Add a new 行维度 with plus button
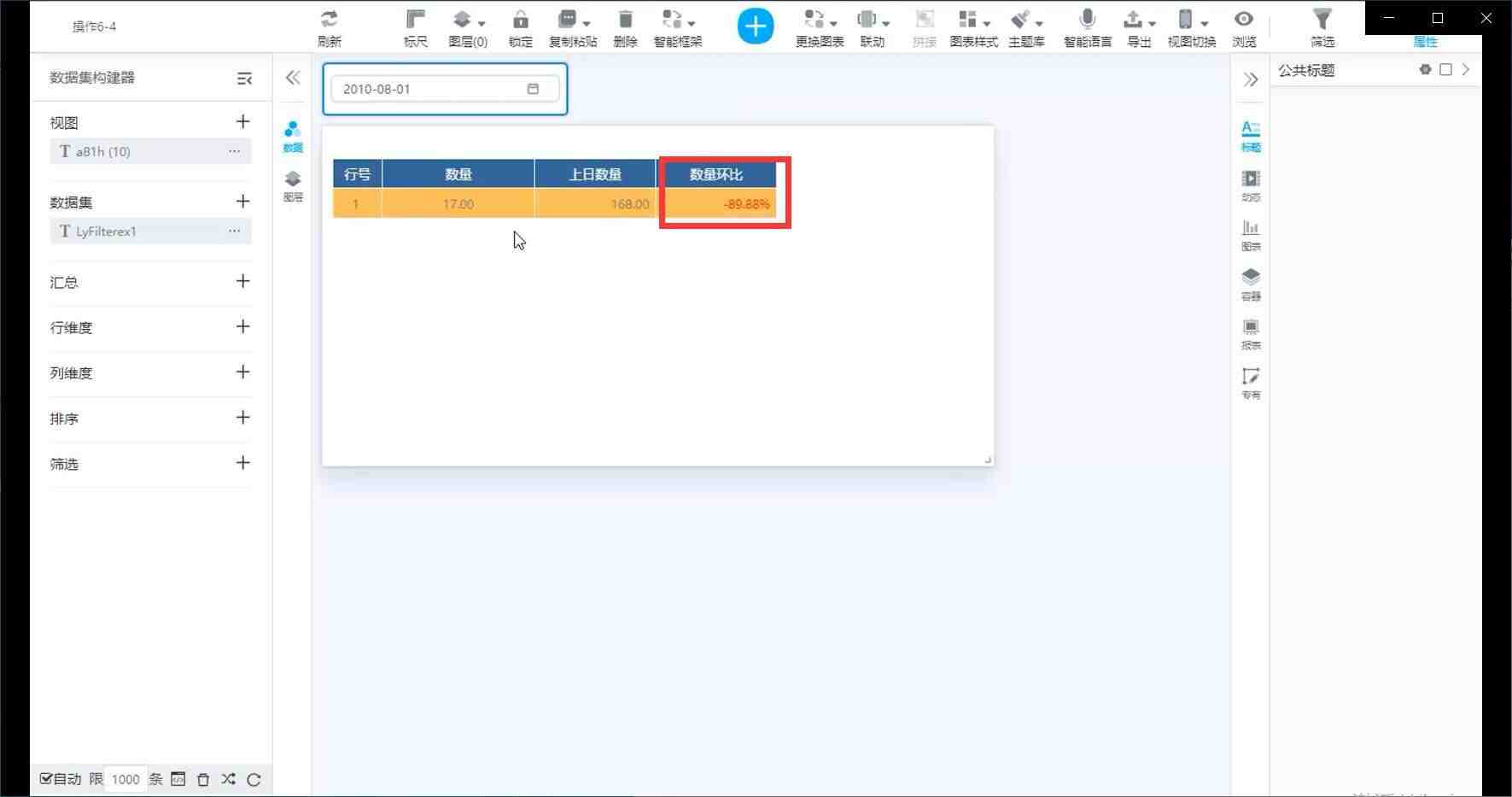 tap(242, 326)
